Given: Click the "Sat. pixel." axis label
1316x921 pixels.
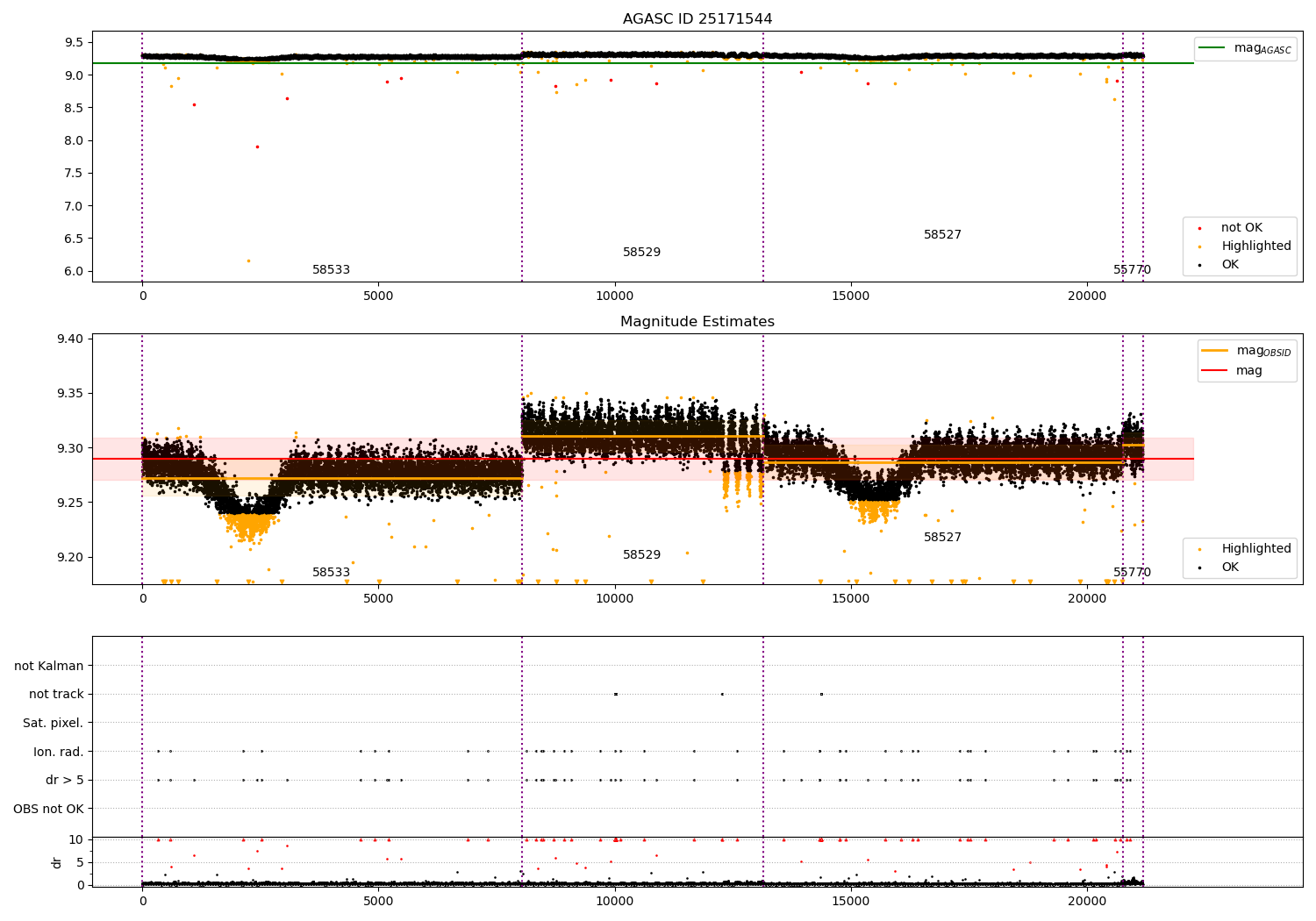Looking at the screenshot, I should (x=54, y=723).
